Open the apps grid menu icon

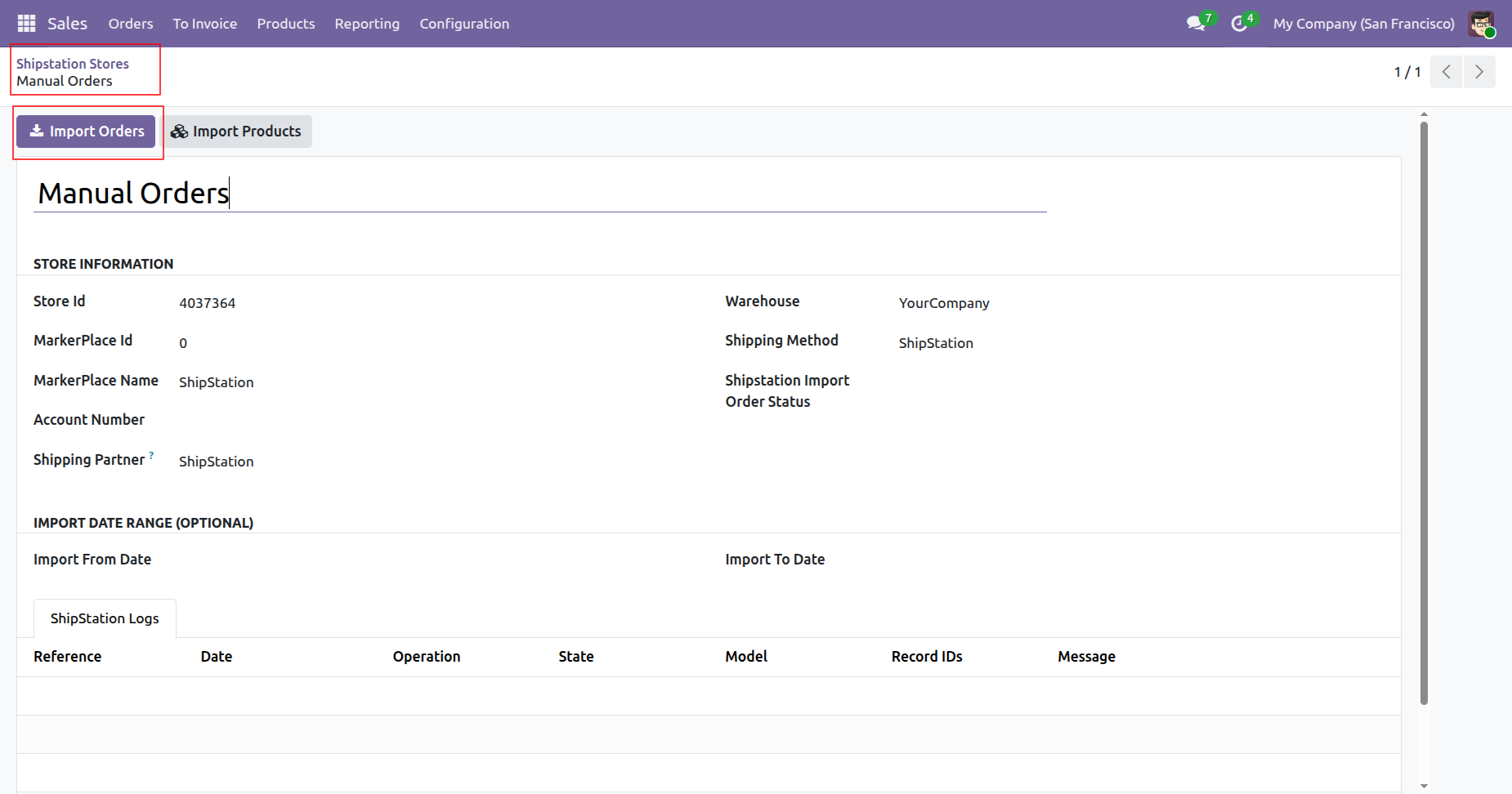click(x=27, y=24)
